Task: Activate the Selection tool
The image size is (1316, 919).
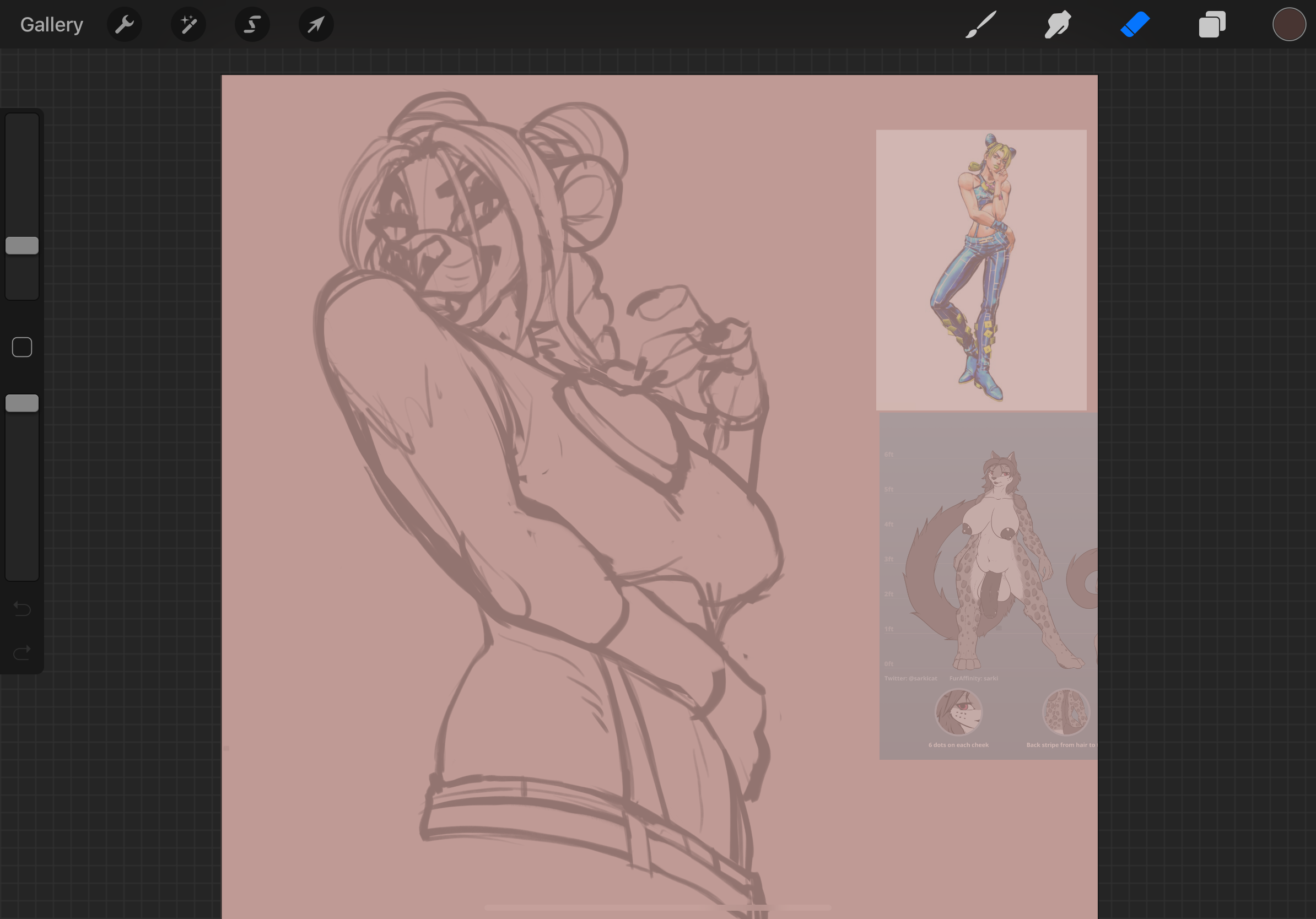Action: 252,25
